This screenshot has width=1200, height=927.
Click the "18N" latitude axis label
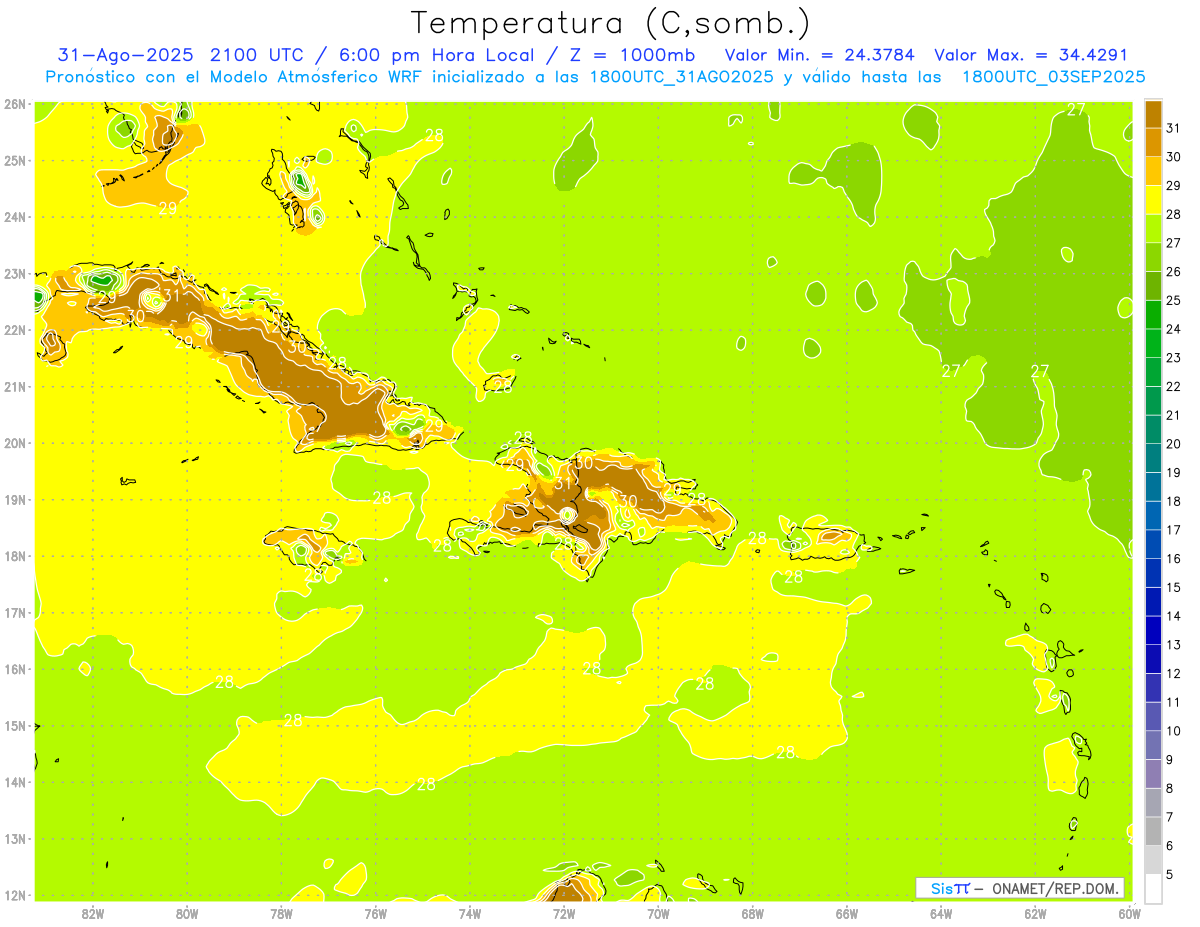[x=15, y=556]
